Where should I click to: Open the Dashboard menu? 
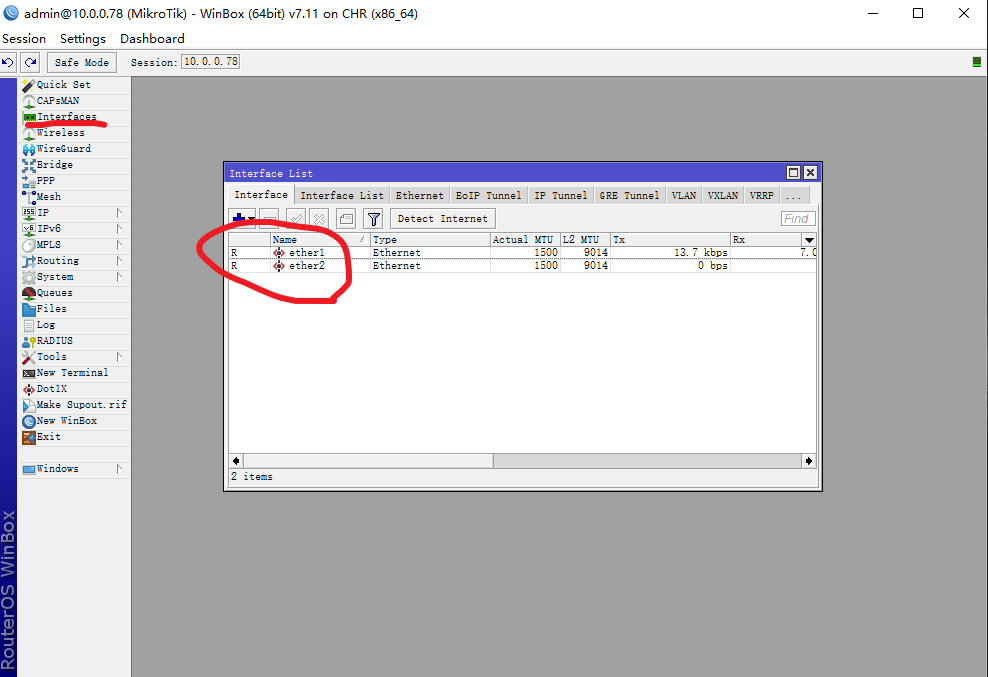pos(152,38)
